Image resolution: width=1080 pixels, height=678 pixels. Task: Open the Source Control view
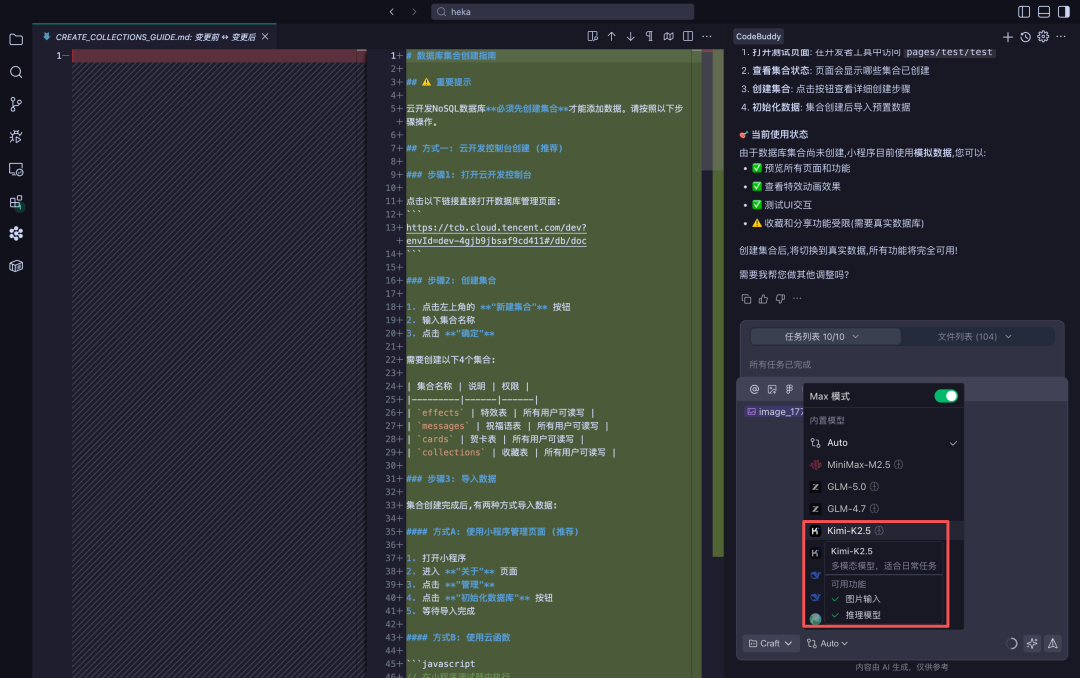(16, 104)
